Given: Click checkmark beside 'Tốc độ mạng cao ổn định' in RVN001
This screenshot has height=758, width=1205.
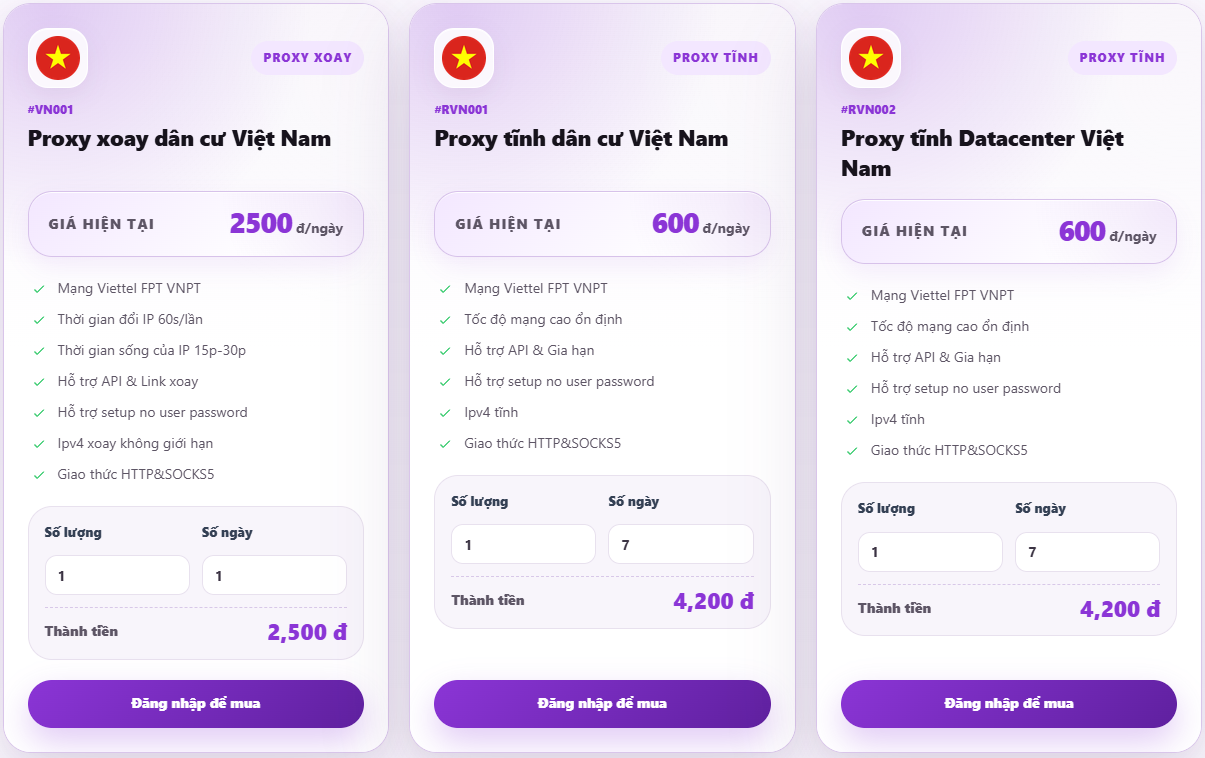Looking at the screenshot, I should pyautogui.click(x=446, y=320).
